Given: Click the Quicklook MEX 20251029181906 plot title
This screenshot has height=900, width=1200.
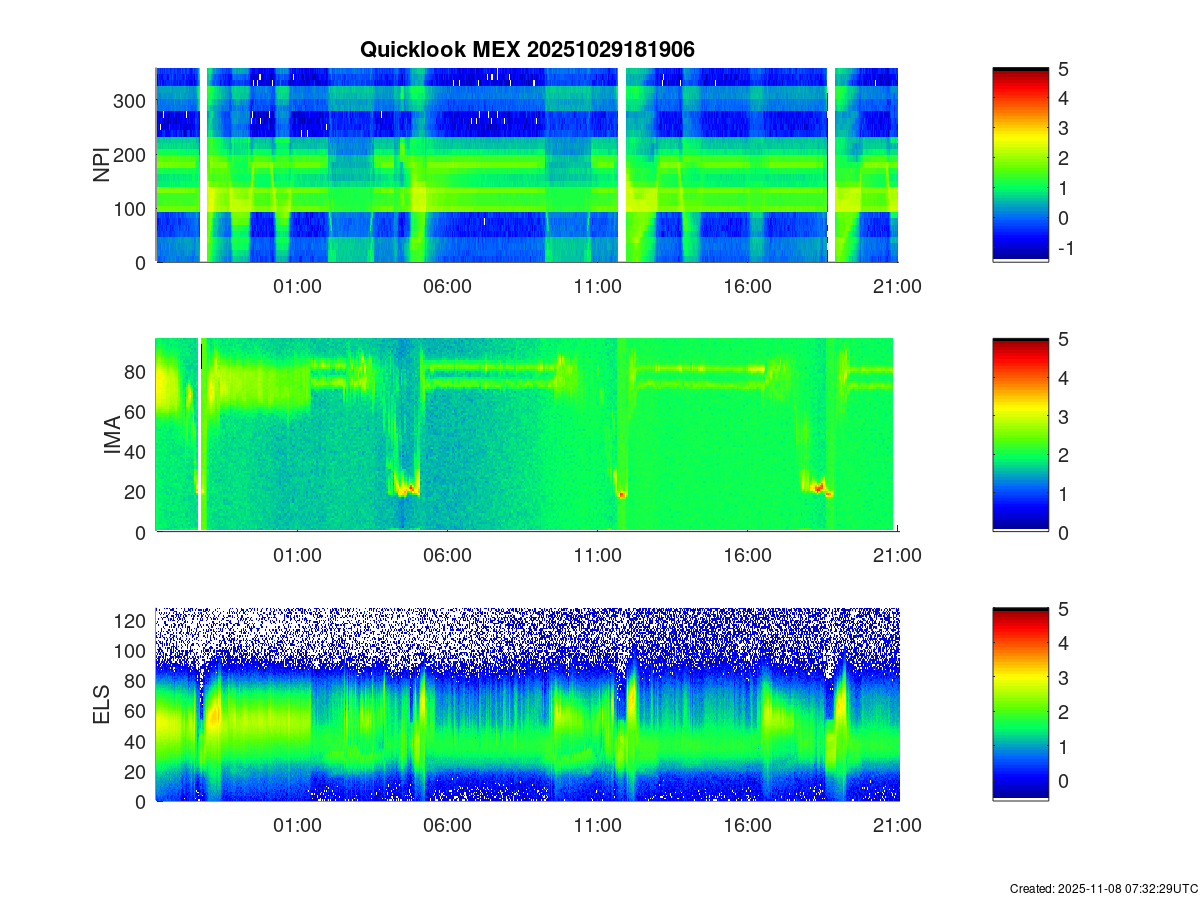Looking at the screenshot, I should pos(527,49).
